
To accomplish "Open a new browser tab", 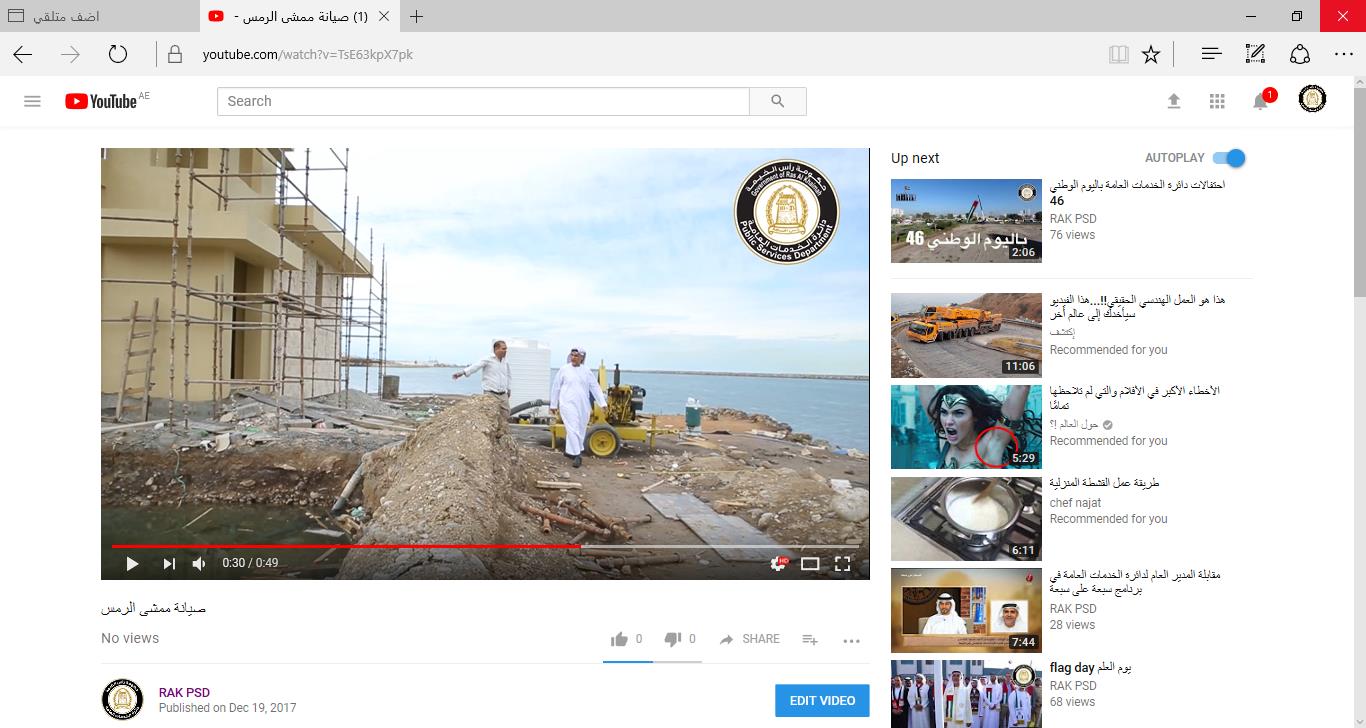I will [x=417, y=16].
